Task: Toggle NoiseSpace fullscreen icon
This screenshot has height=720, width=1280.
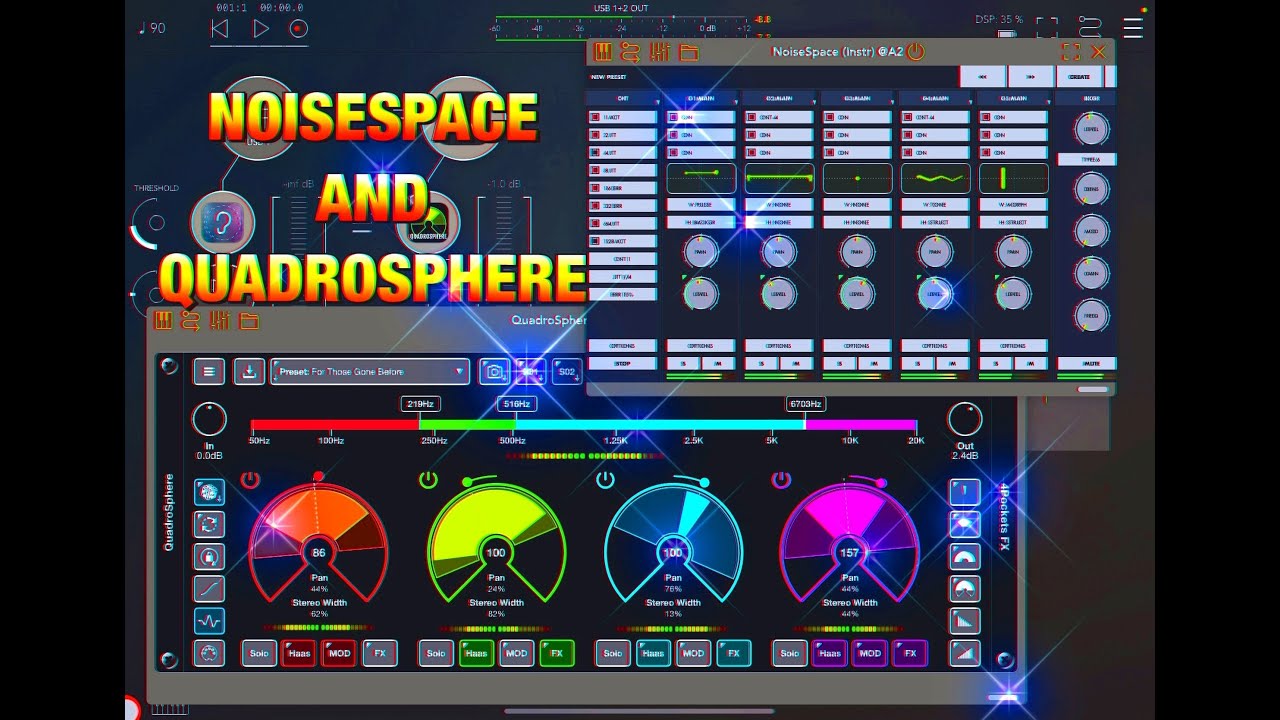Action: click(1071, 52)
